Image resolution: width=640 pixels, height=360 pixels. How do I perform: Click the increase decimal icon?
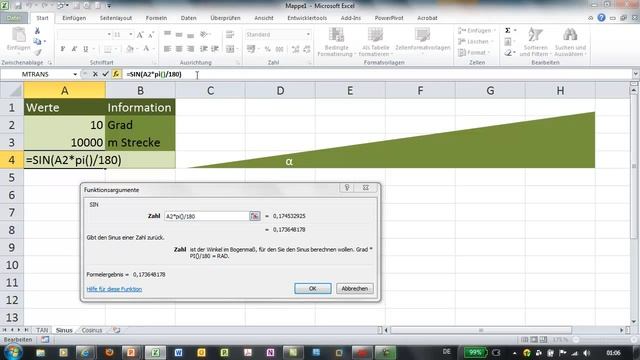(296, 49)
